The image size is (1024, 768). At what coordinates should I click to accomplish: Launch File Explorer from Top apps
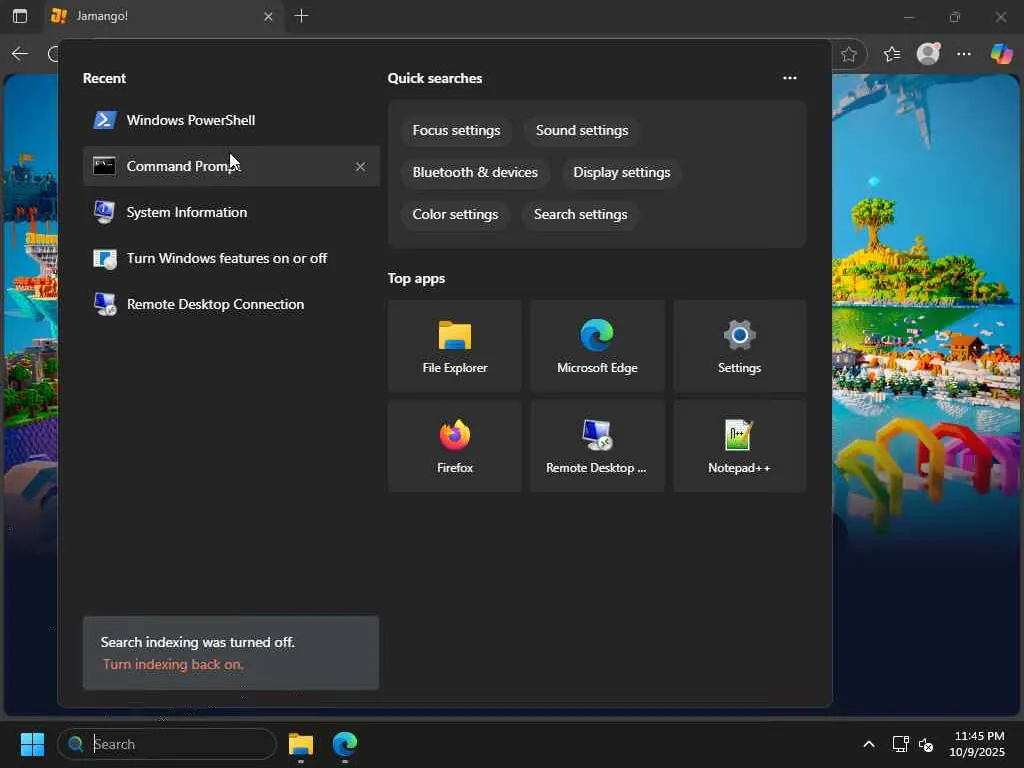point(455,346)
